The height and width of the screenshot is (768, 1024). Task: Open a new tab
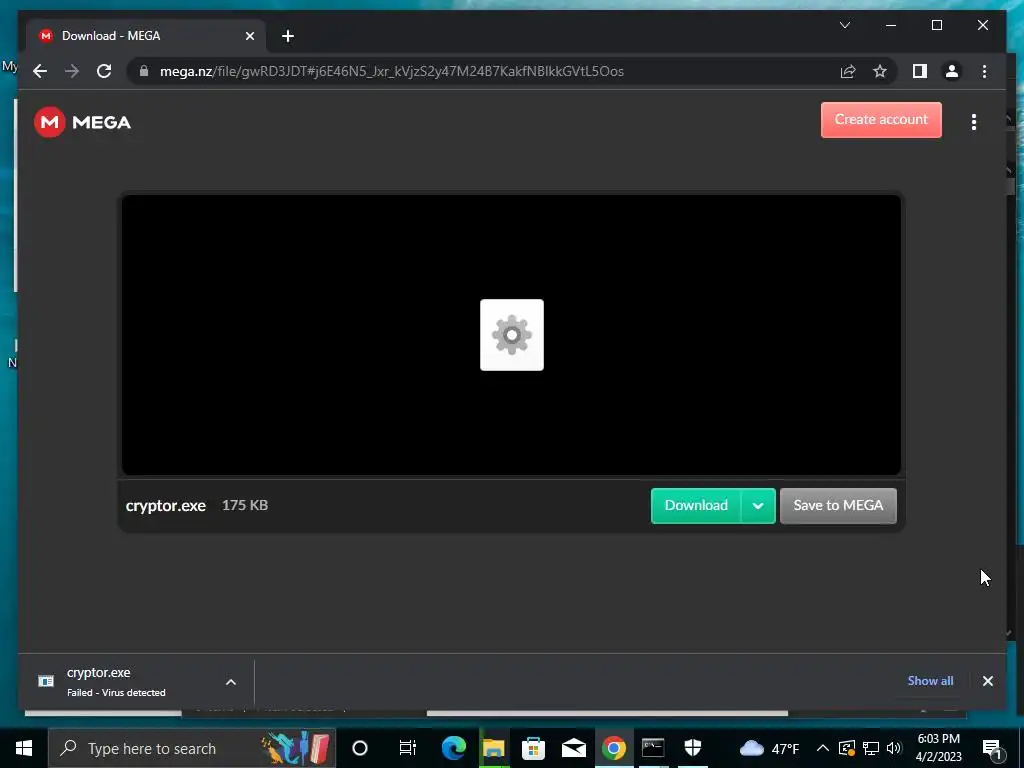(x=287, y=36)
